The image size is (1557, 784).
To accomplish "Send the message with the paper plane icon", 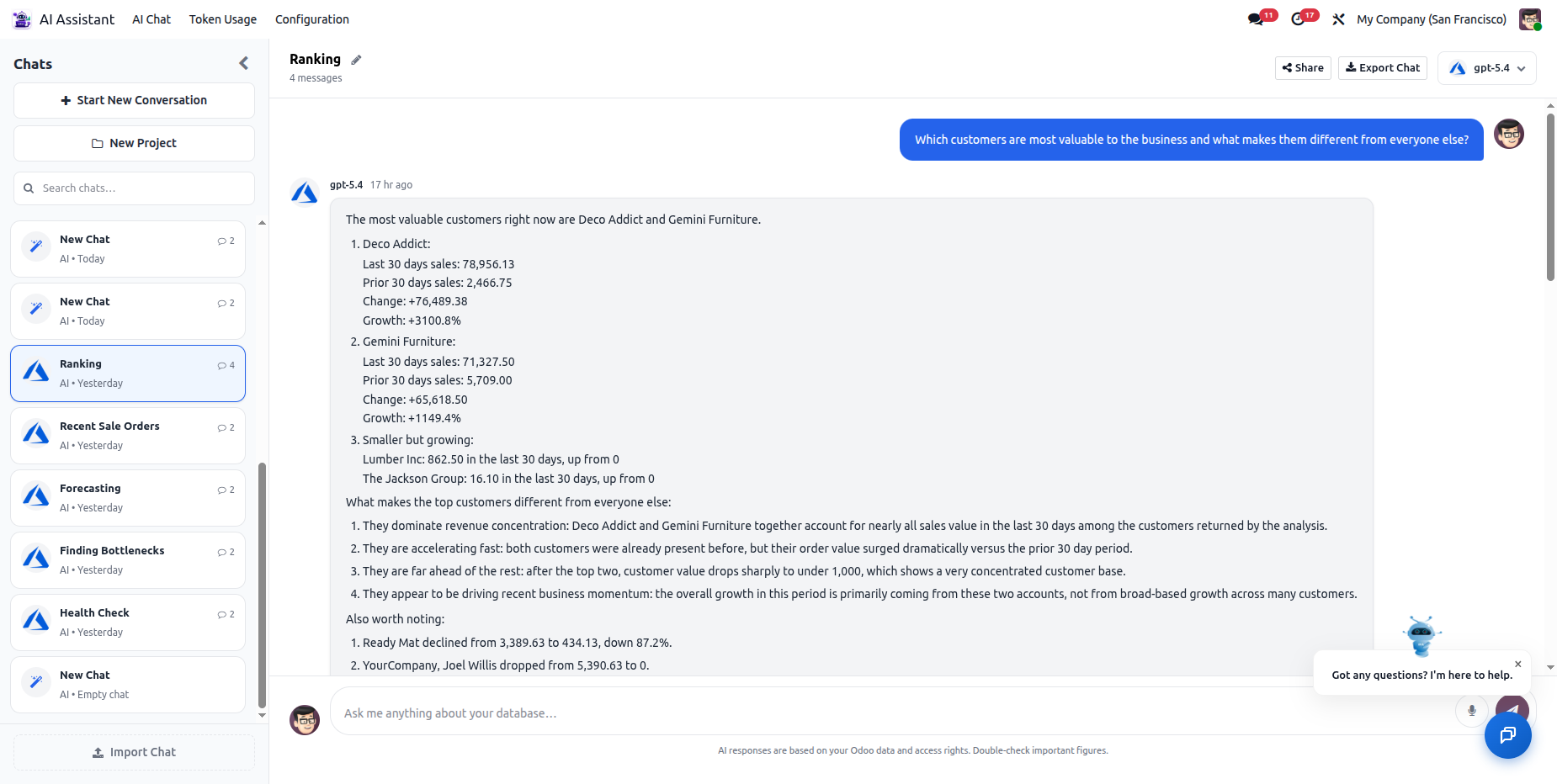I will (1512, 707).
